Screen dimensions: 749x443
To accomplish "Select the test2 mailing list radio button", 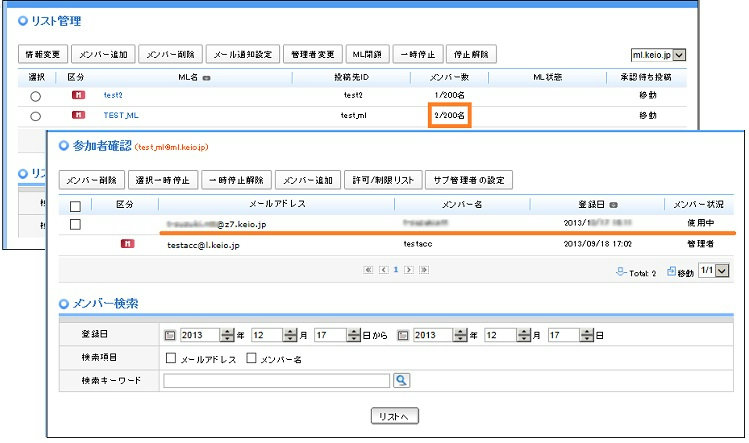I will (36, 96).
